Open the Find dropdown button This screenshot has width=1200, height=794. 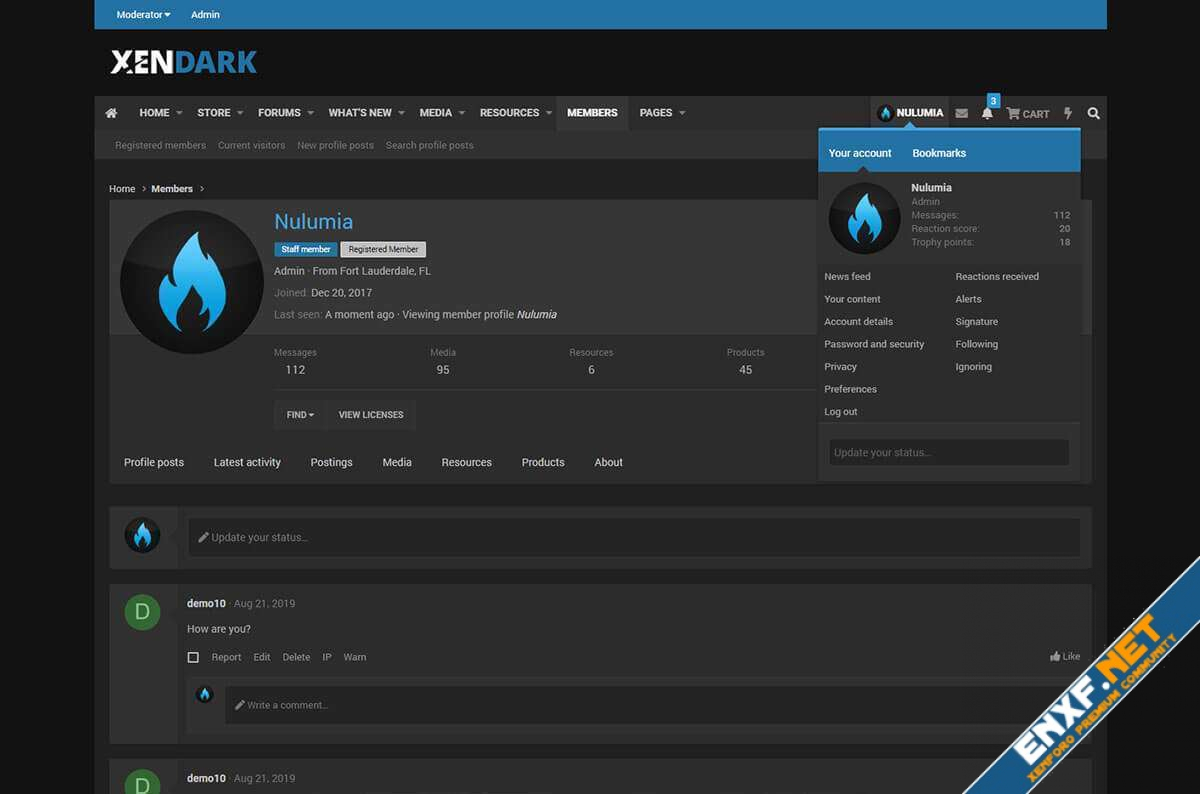(x=300, y=415)
